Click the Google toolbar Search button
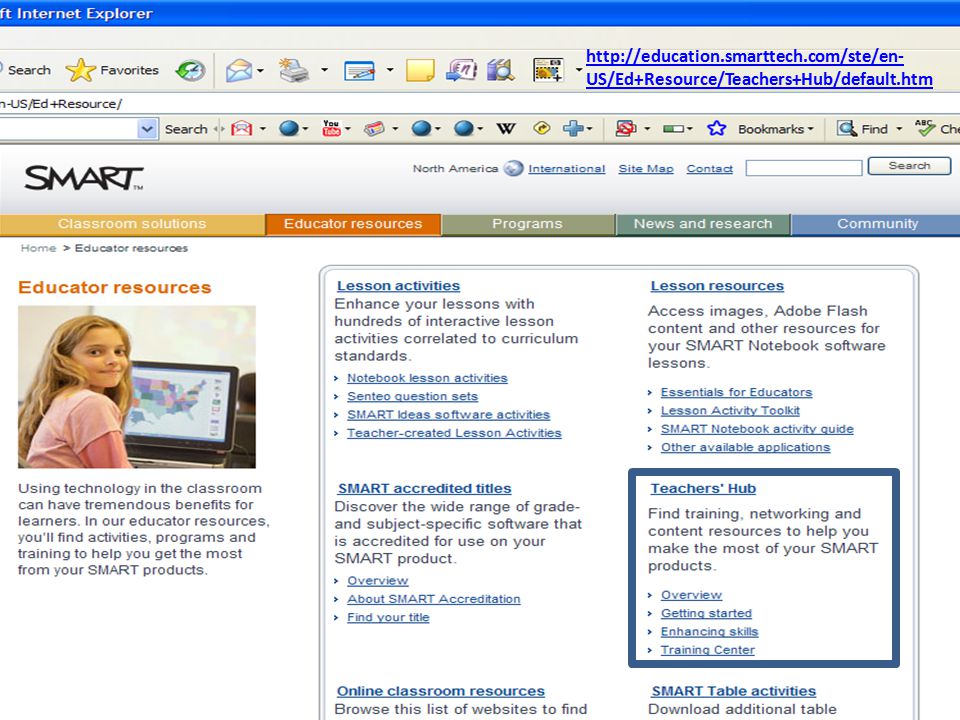Viewport: 960px width, 720px height. [x=186, y=129]
